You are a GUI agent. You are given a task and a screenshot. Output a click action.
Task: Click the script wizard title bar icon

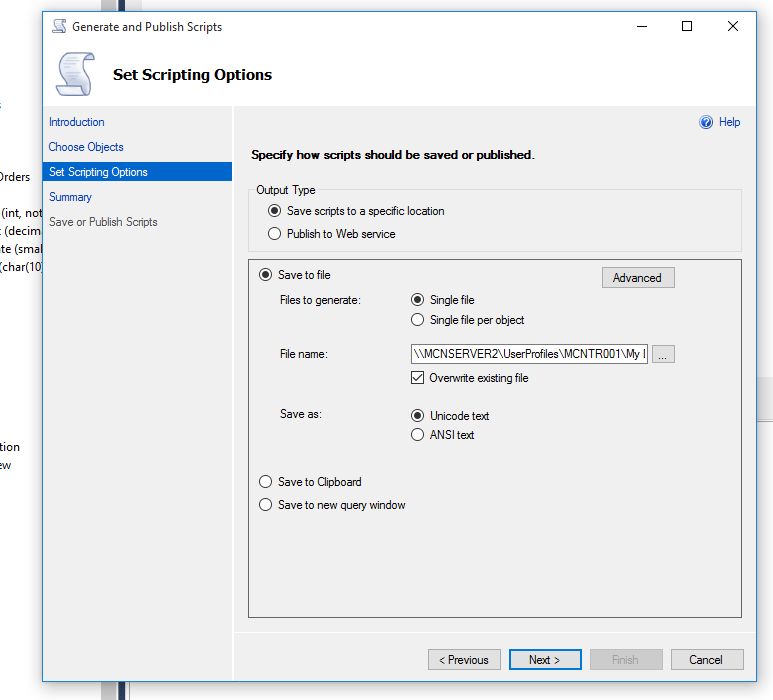click(x=60, y=27)
